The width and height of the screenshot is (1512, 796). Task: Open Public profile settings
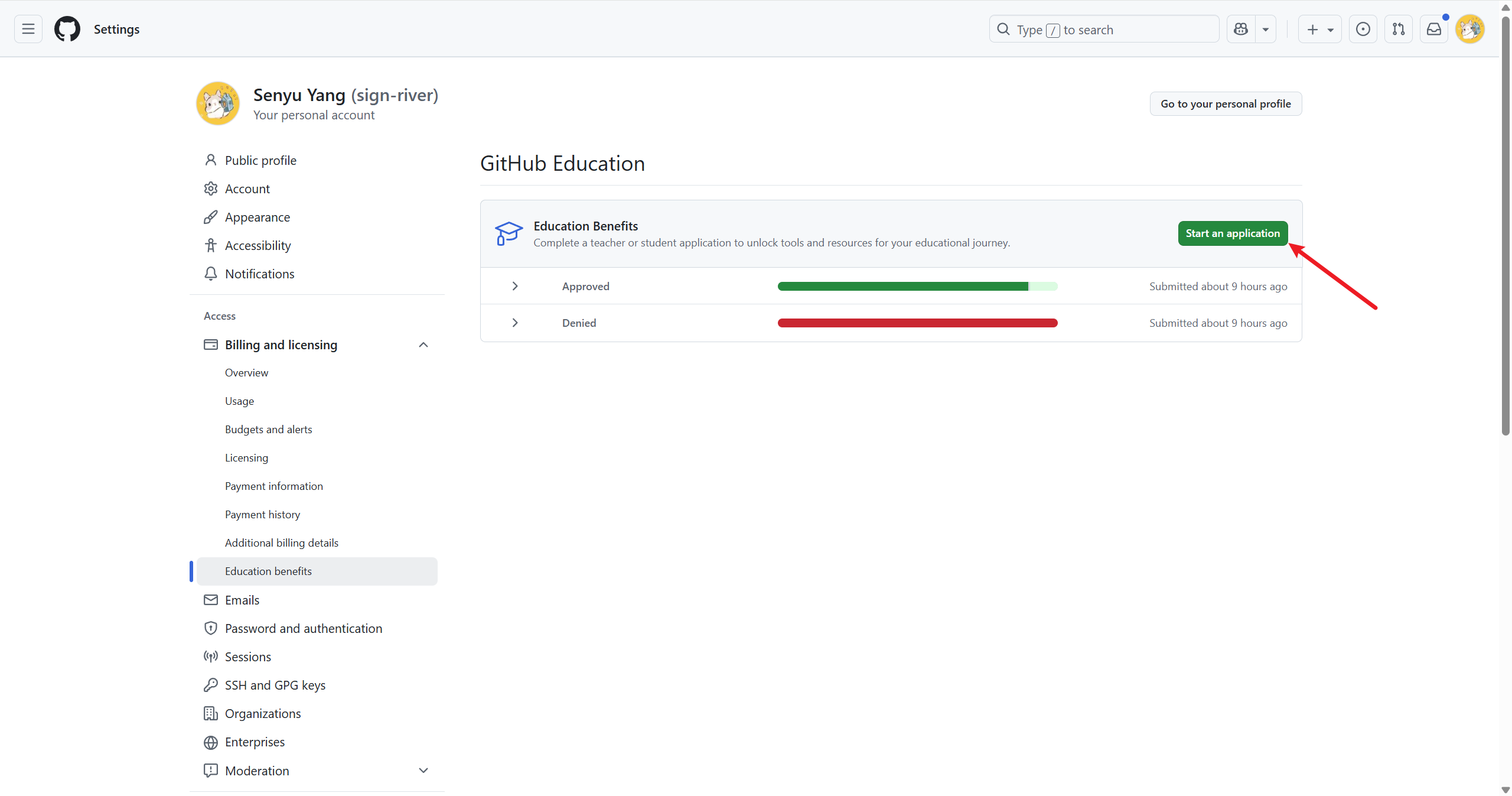[260, 160]
